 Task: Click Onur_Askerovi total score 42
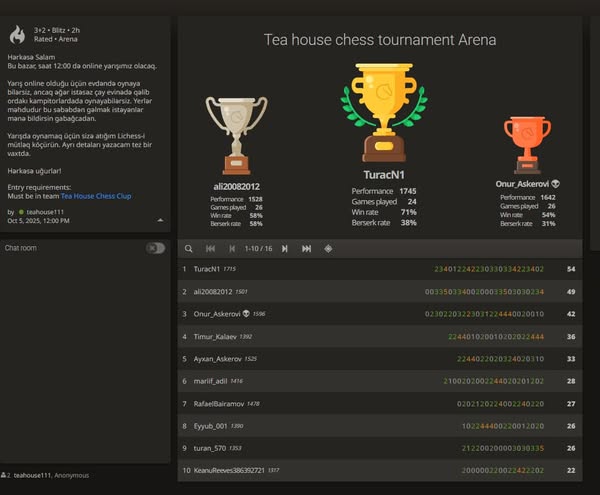571,314
